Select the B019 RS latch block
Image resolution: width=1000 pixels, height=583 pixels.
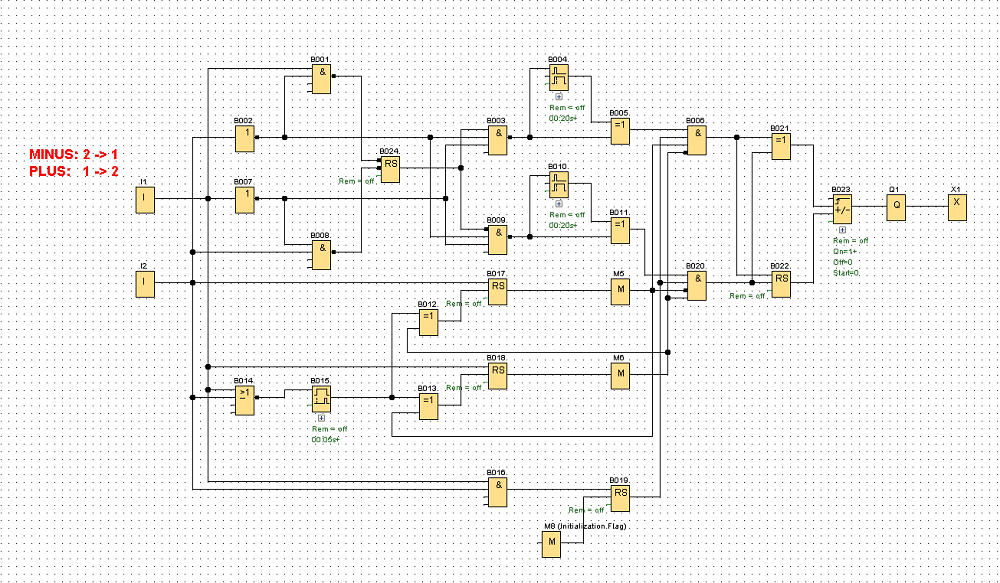pyautogui.click(x=620, y=498)
